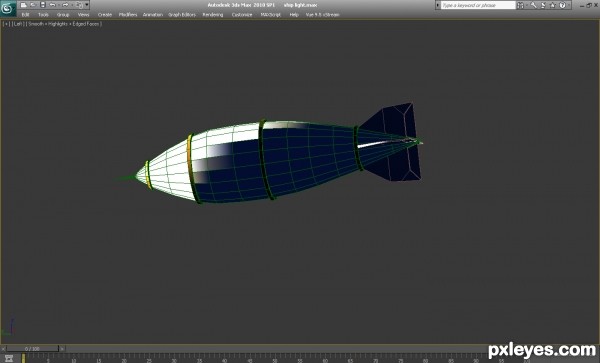Viewport: 600px width, 363px height.
Task: Click the Help question mark icon
Action: click(x=562, y=5)
